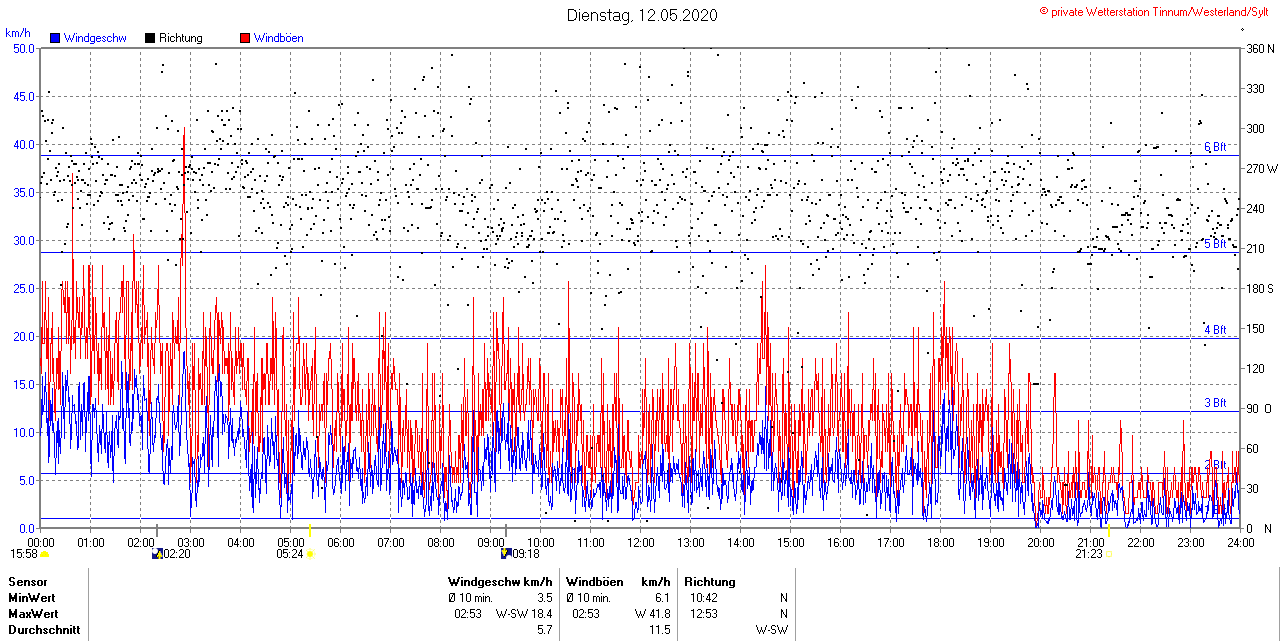The height and width of the screenshot is (641, 1280).
Task: Click the 360 N label on the right axis
Action: pos(1261,48)
